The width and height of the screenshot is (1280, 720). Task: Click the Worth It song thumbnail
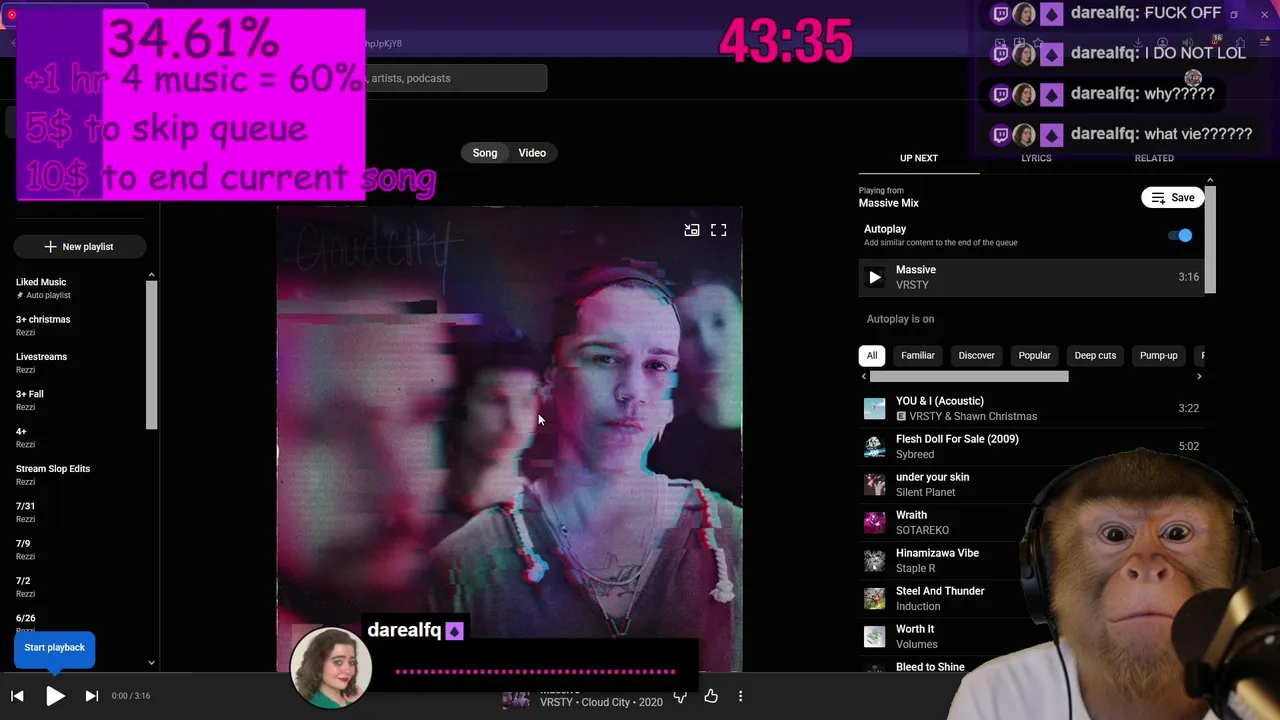(875, 636)
